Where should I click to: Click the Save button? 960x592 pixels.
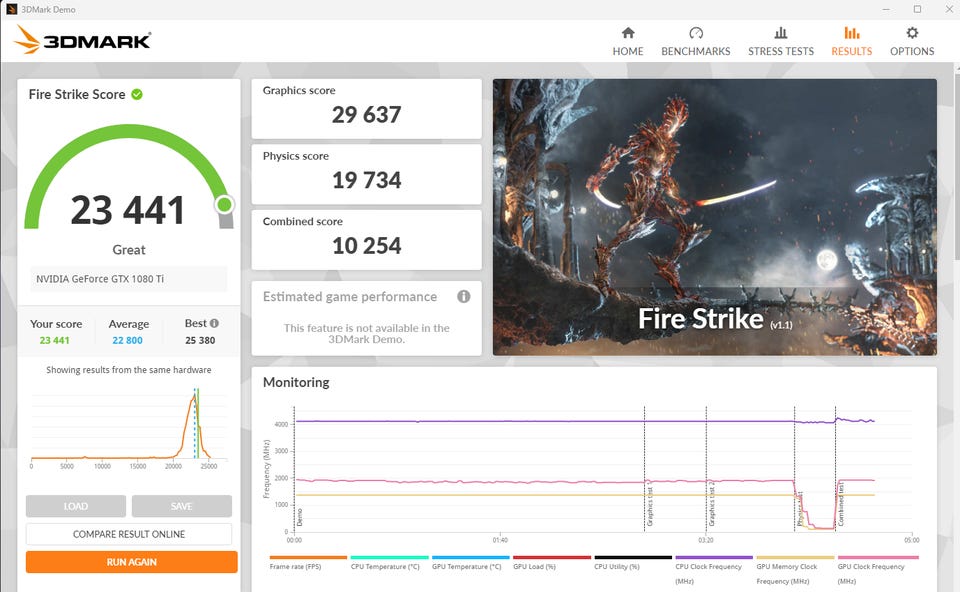(x=181, y=506)
